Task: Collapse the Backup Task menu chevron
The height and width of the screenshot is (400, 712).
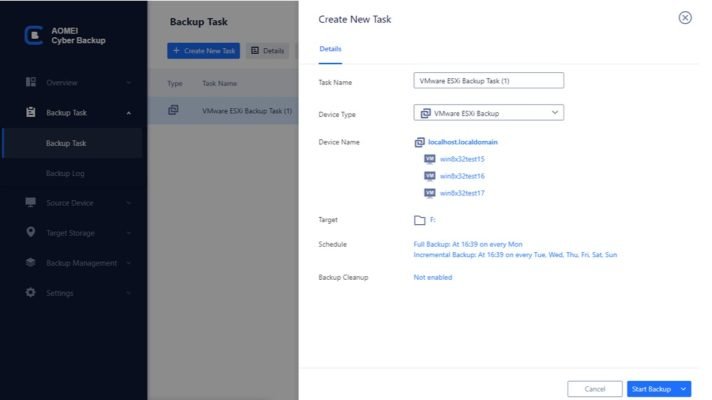Action: [x=129, y=113]
